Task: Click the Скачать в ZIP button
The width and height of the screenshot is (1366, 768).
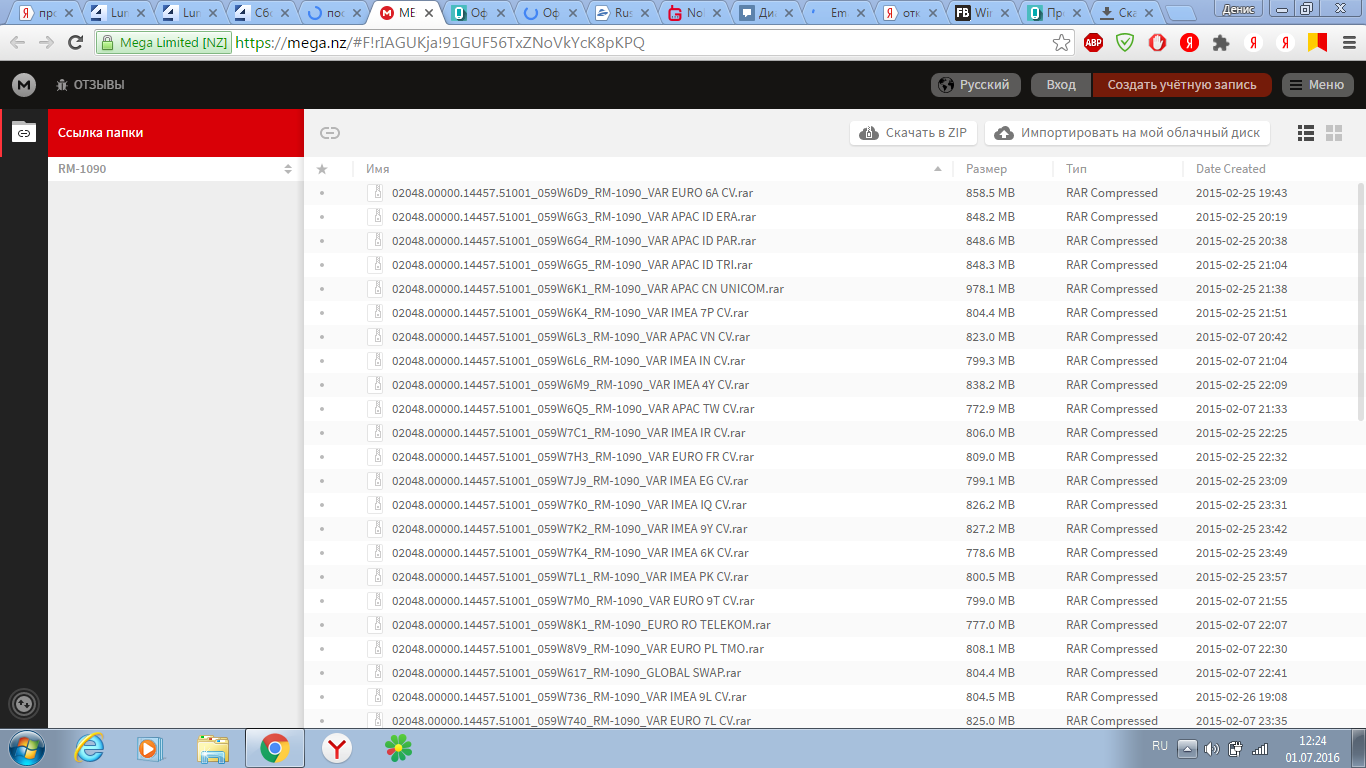Action: (x=914, y=133)
